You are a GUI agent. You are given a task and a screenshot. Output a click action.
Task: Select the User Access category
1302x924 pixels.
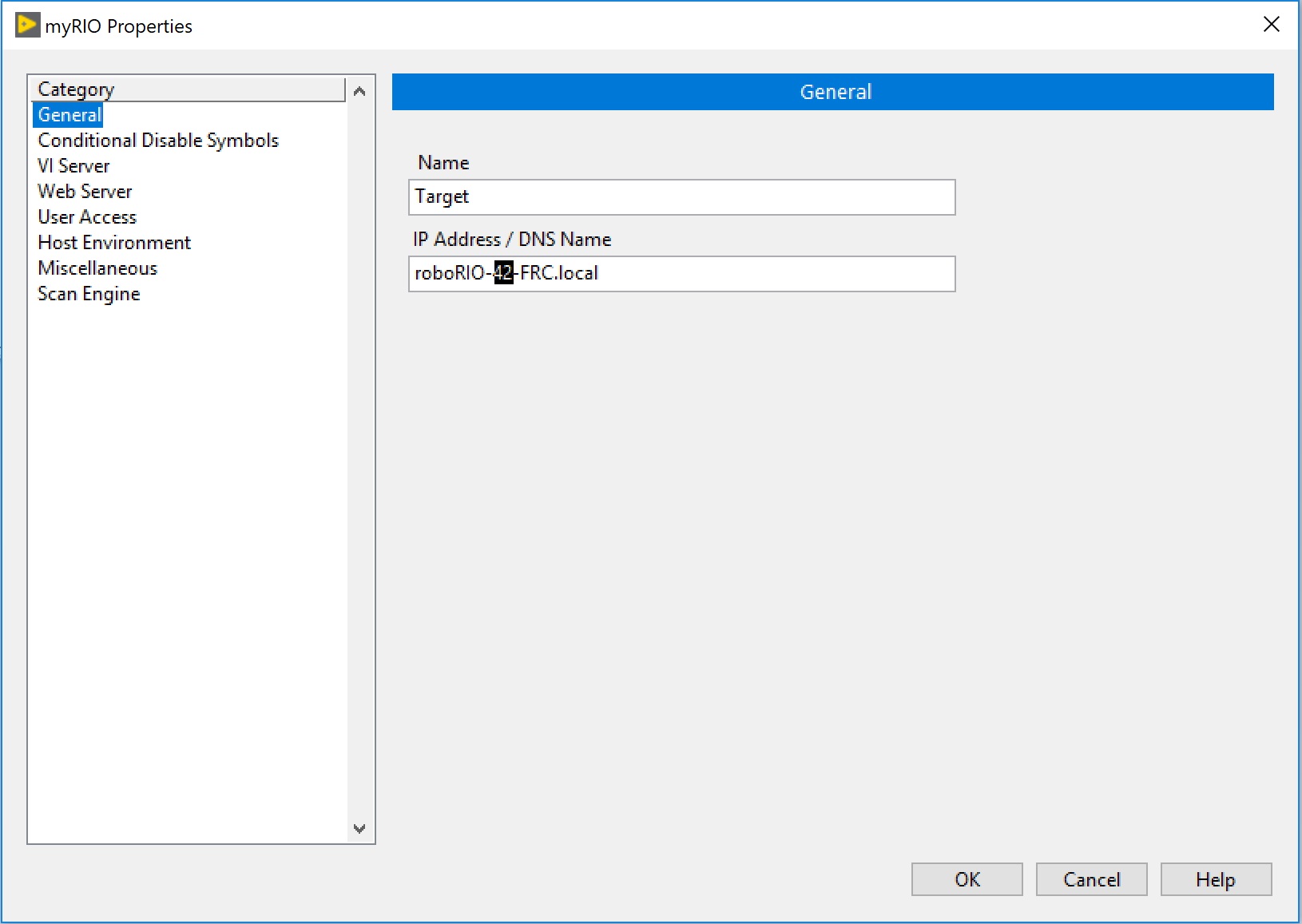coord(87,217)
